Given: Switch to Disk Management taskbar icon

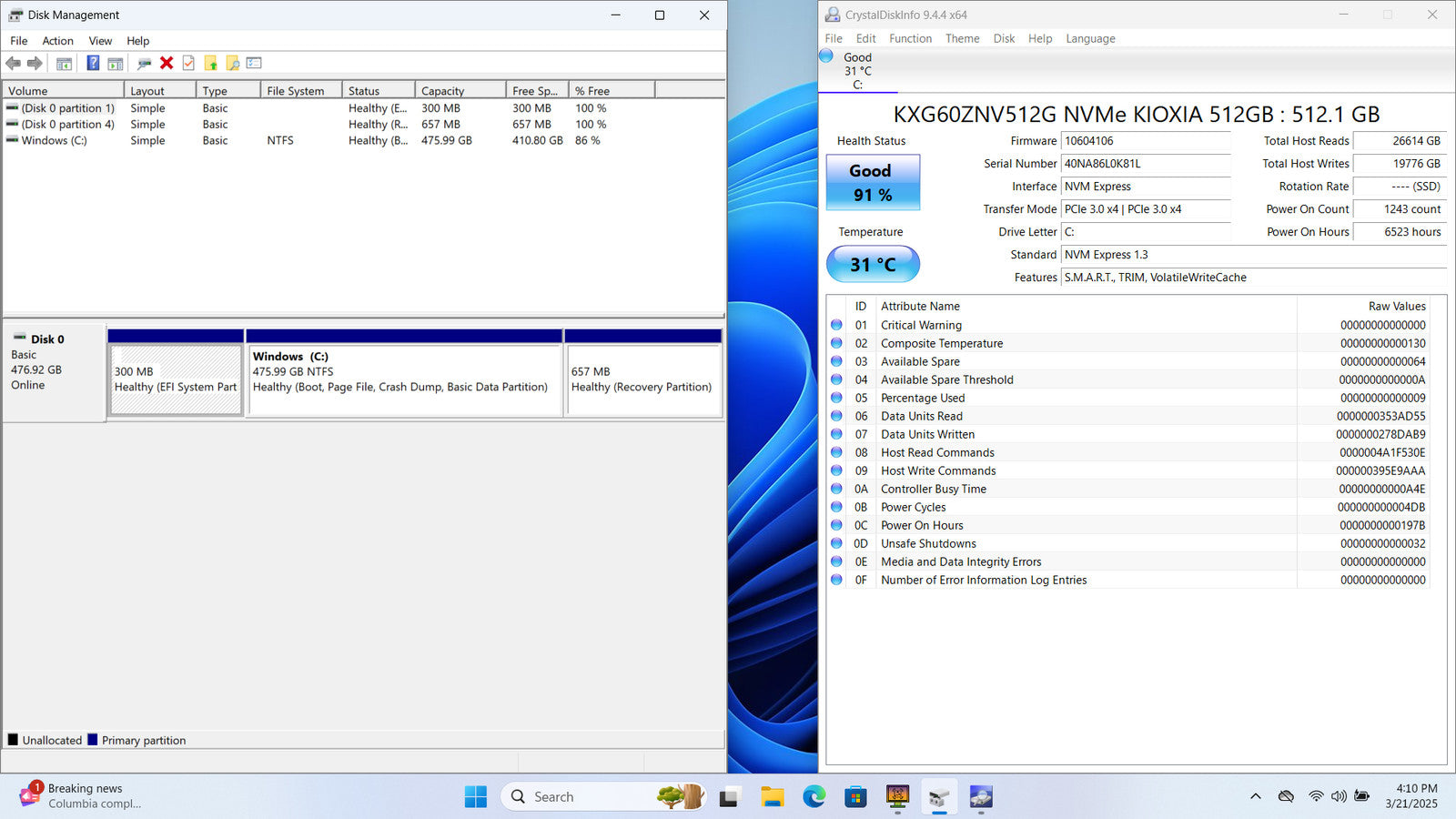Looking at the screenshot, I should click(939, 796).
